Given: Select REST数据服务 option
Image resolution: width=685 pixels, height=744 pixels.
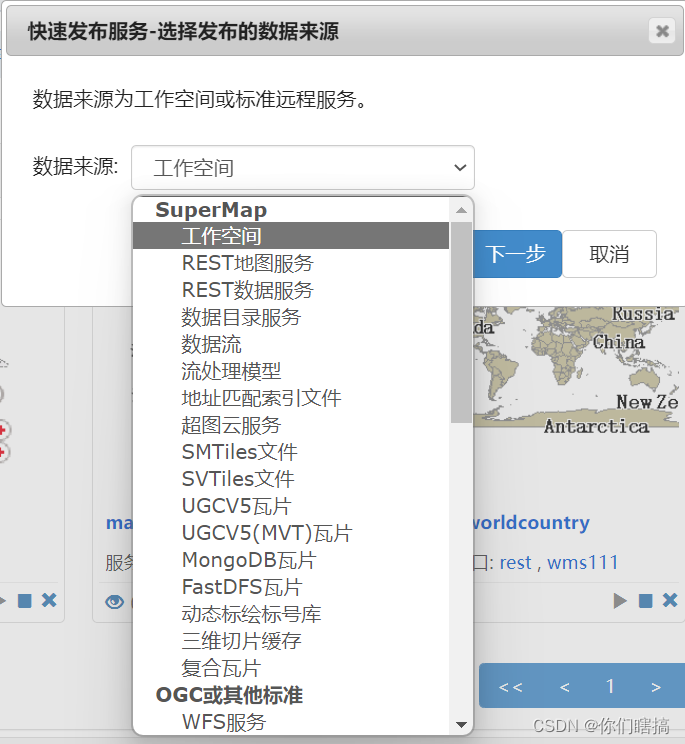Looking at the screenshot, I should coord(291,290).
